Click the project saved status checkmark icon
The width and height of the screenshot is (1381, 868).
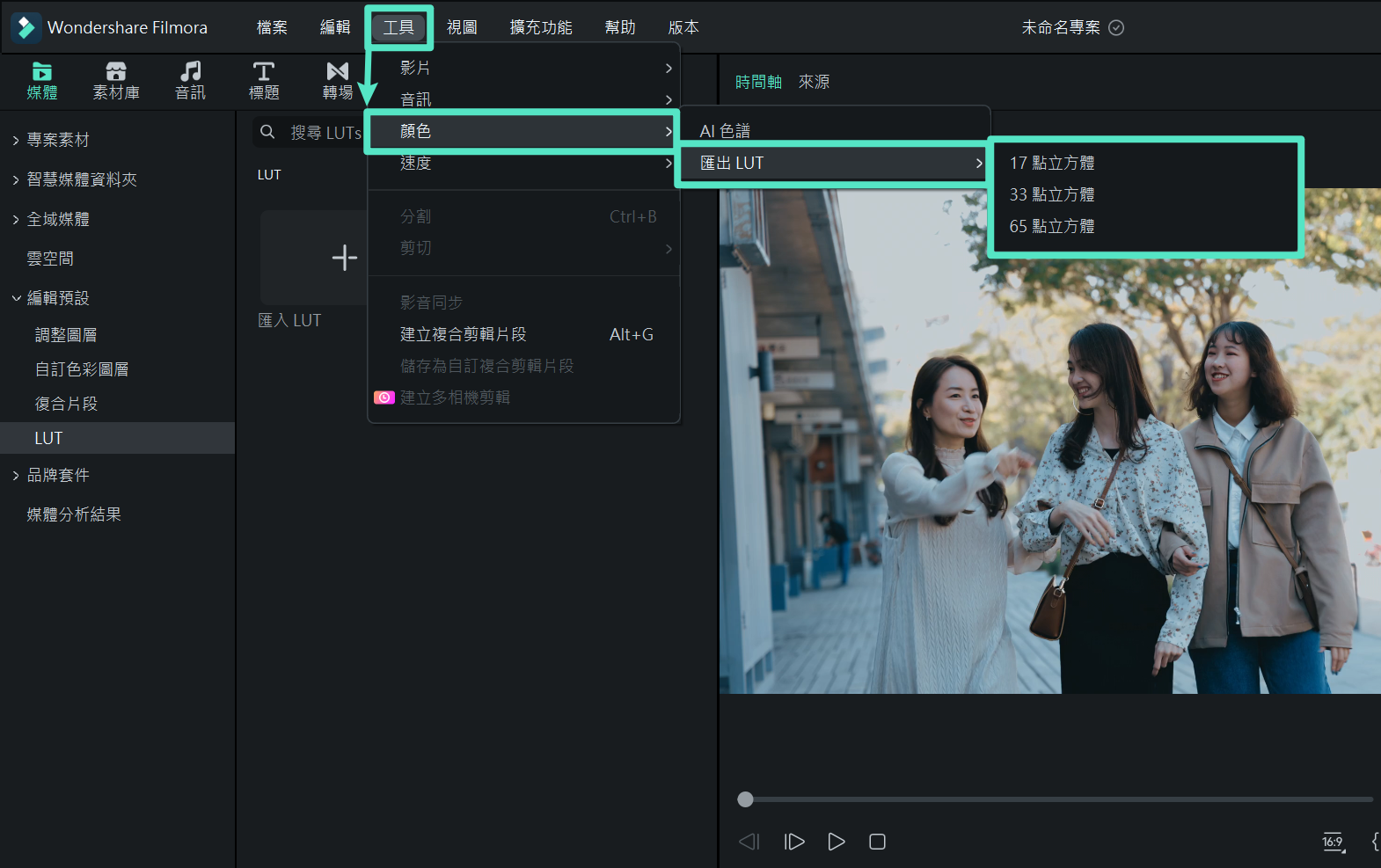coord(1116,27)
